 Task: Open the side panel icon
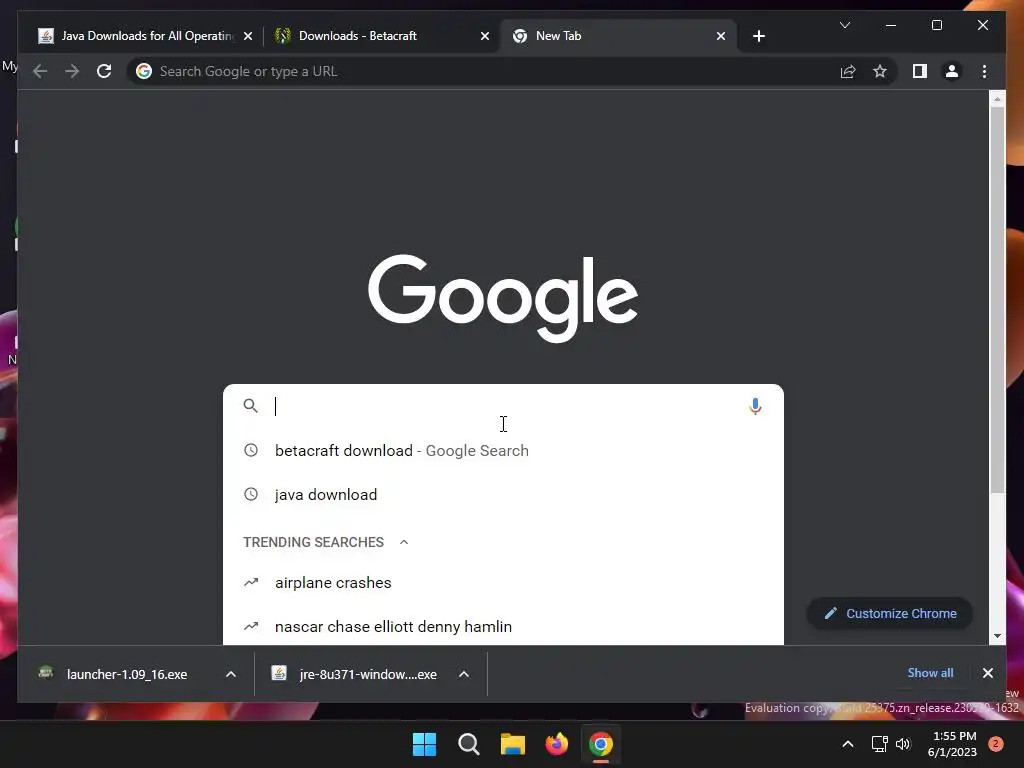click(x=920, y=71)
